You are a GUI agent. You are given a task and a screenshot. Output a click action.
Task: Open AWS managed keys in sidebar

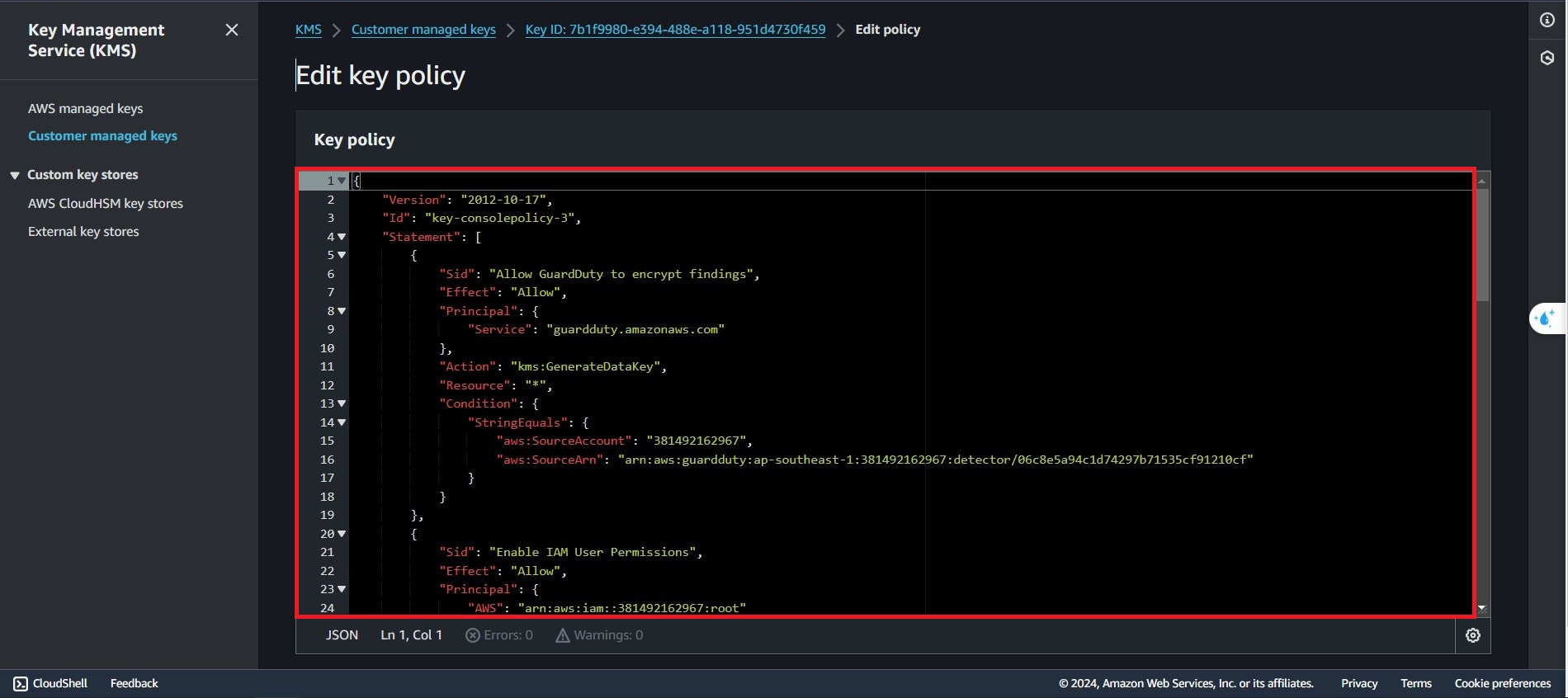[86, 108]
